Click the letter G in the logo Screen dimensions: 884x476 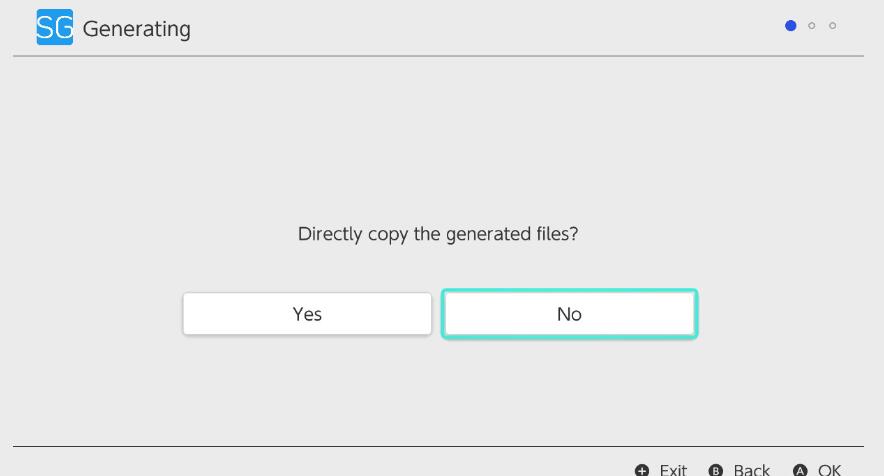coord(63,28)
